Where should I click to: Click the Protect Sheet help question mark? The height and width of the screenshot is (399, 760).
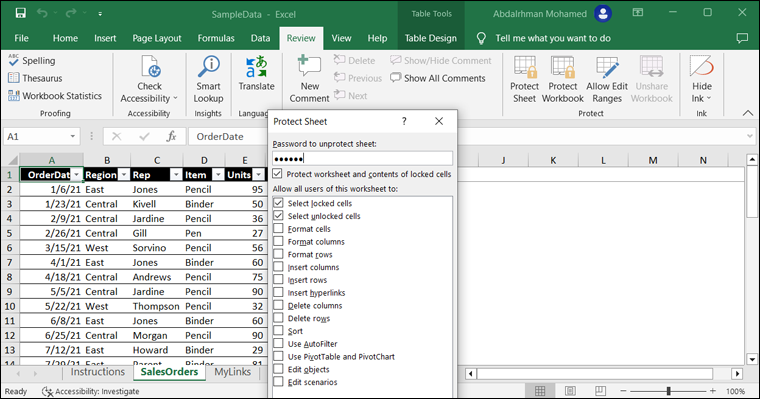(x=404, y=121)
